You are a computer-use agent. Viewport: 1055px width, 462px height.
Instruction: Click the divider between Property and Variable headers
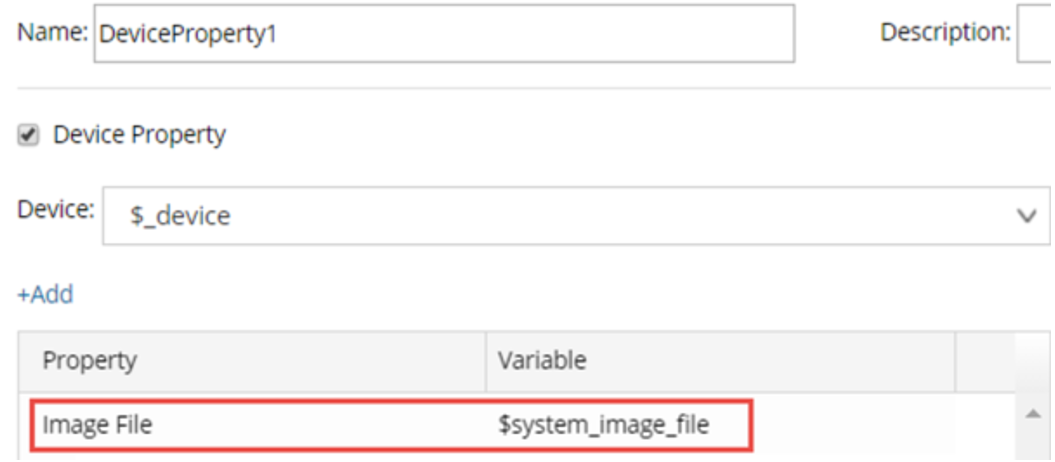click(485, 360)
